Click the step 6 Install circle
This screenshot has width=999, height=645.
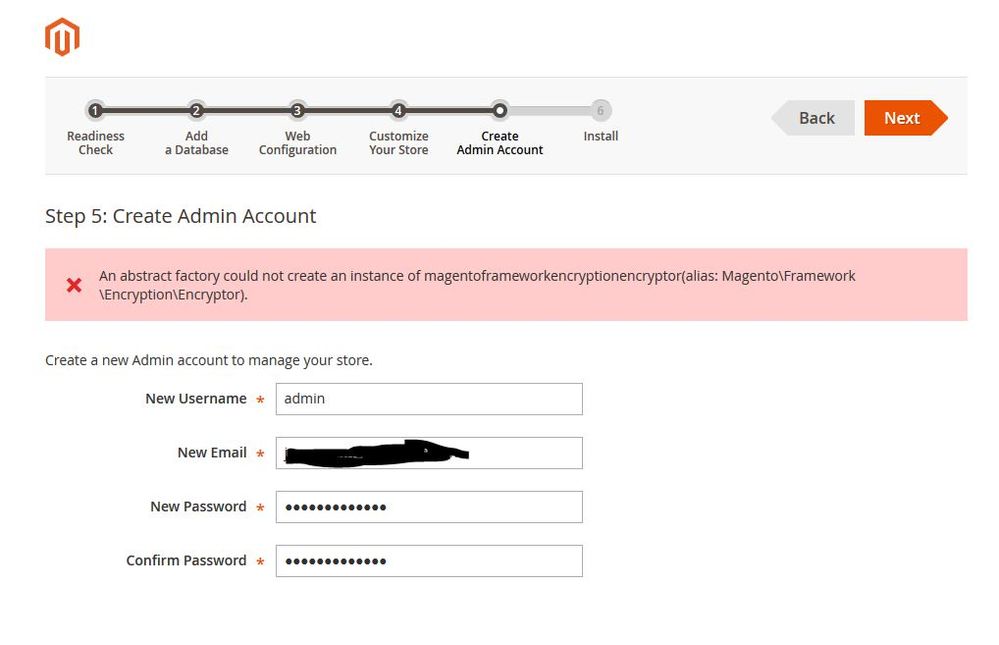click(x=600, y=111)
